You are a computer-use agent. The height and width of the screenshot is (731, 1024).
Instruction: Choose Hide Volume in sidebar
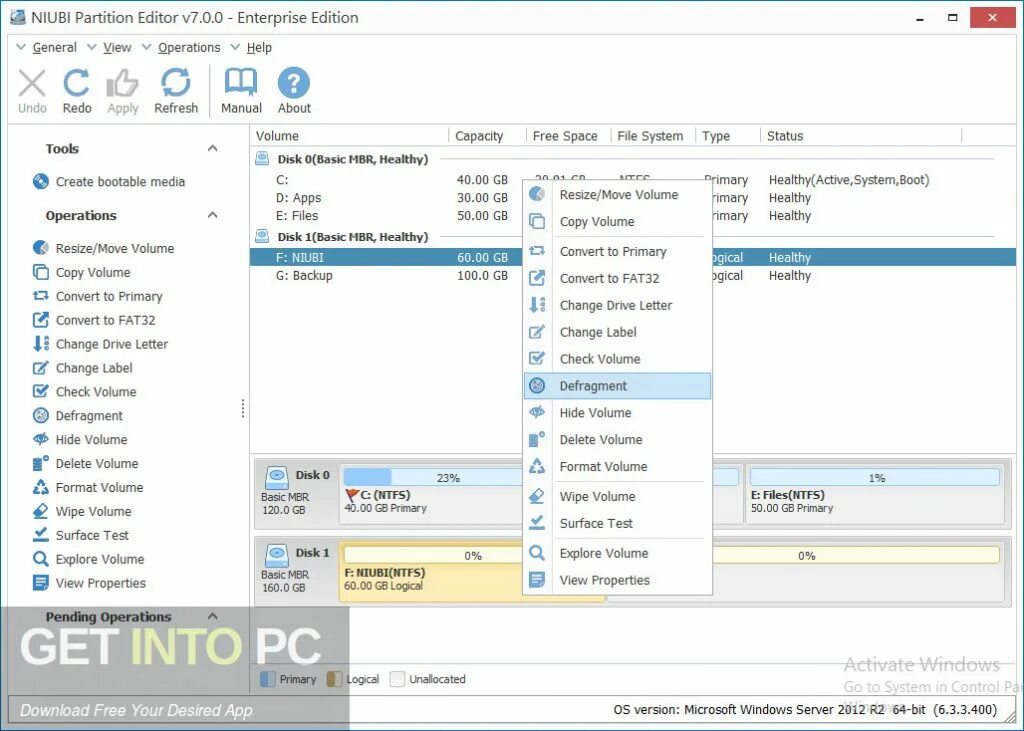[x=80, y=440]
